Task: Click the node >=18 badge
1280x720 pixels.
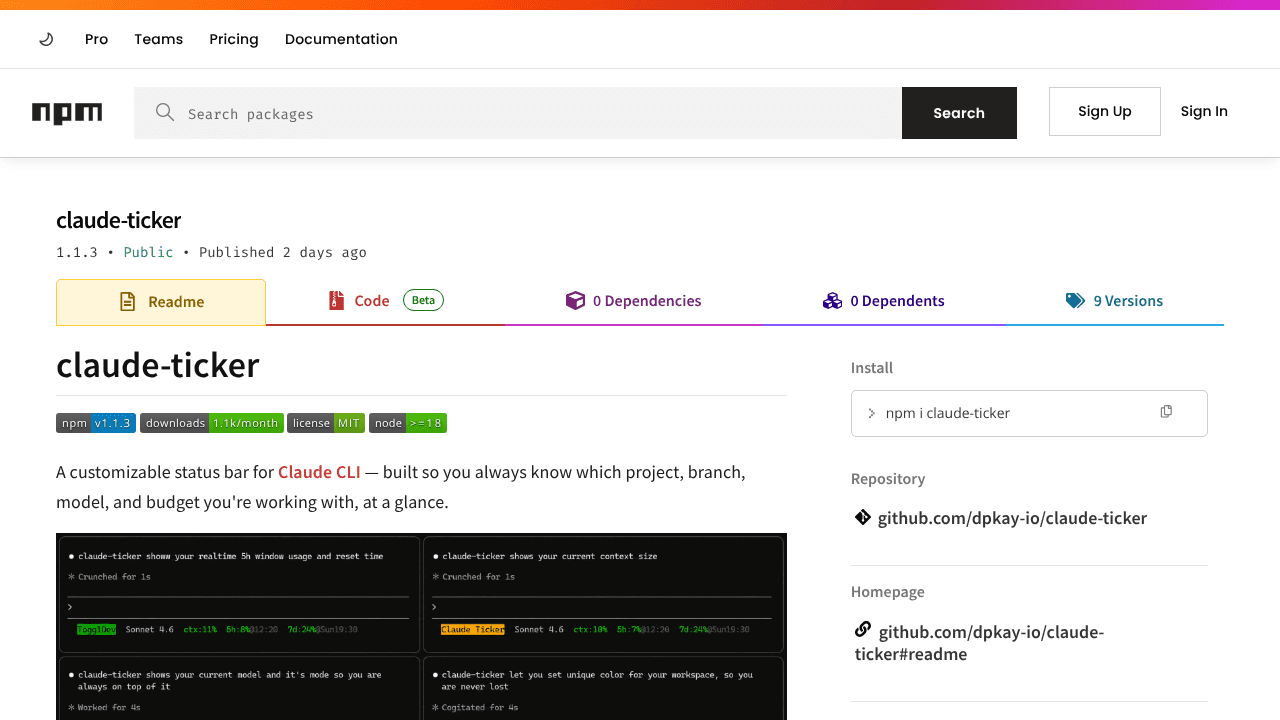Action: click(408, 423)
